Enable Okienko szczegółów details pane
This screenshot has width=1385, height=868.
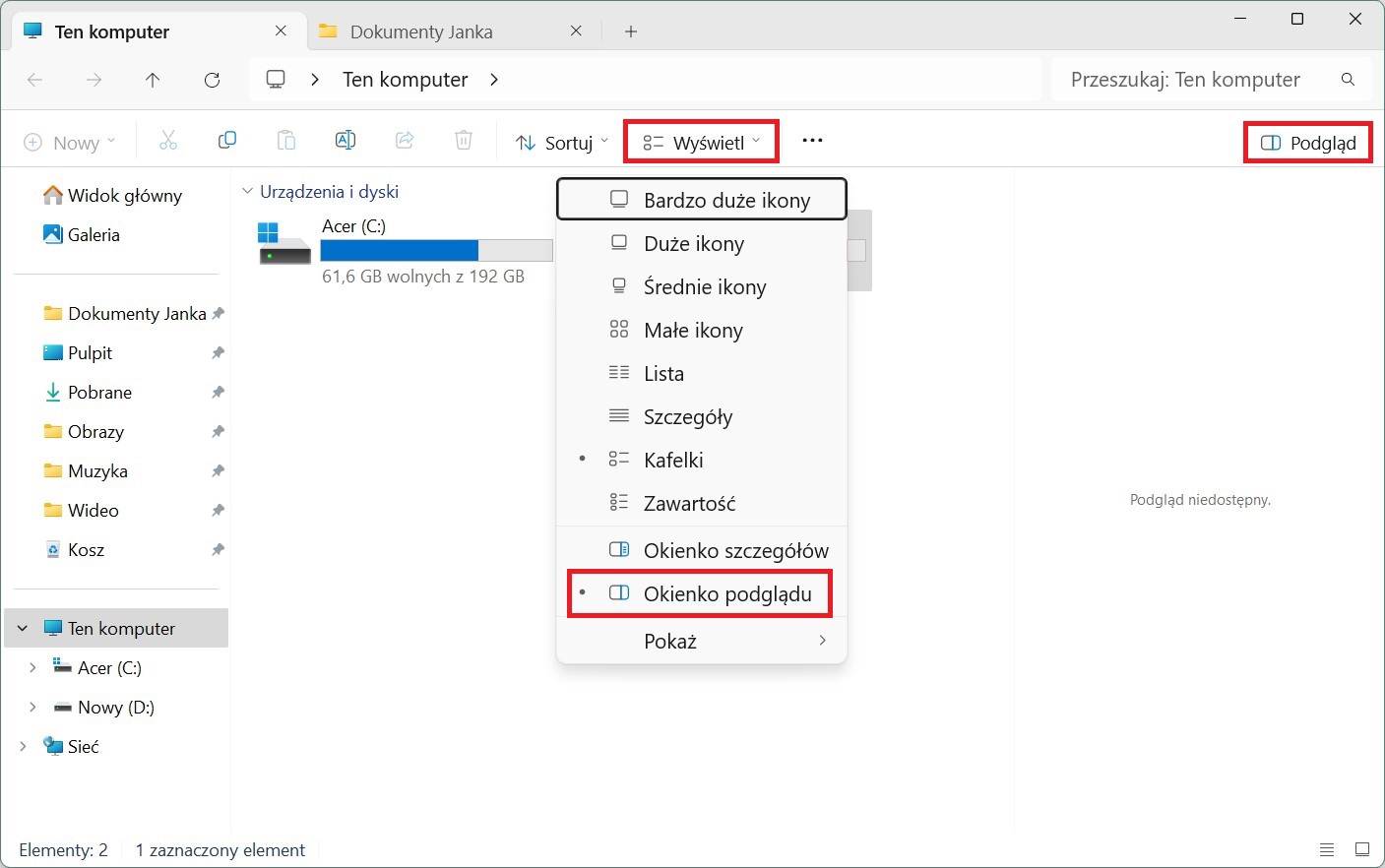tap(701, 551)
